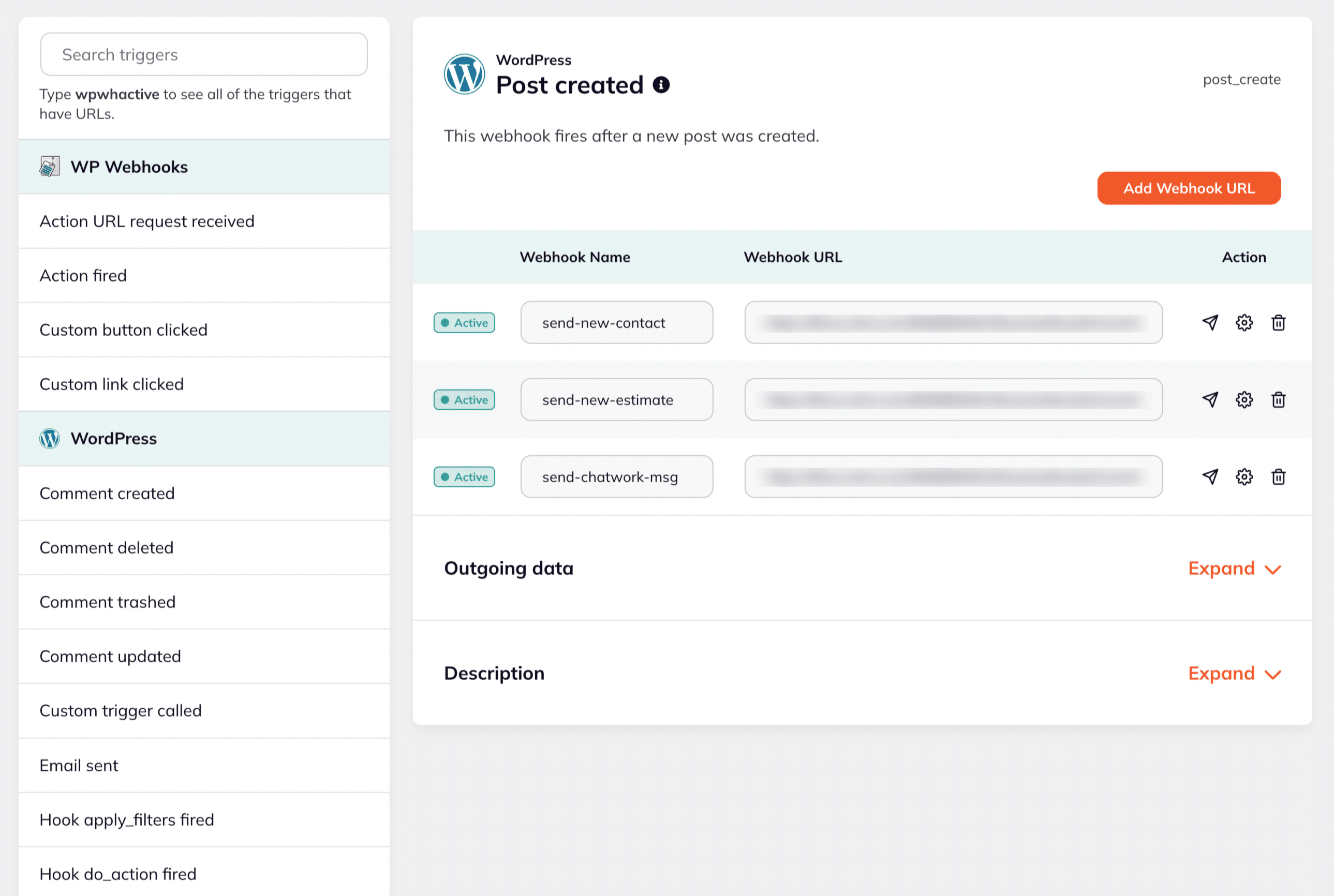Send demo request for send-new-estimate webhook
Screen dimensions: 1334x896
[x=1209, y=399]
